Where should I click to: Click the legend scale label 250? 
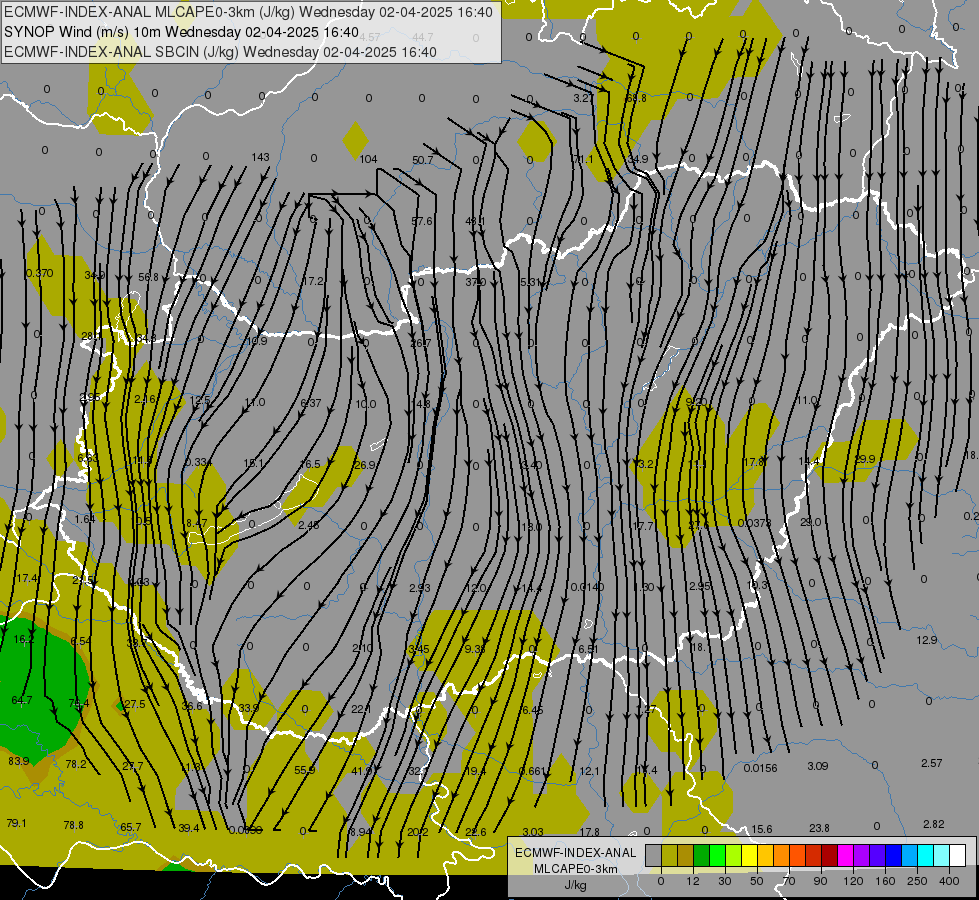[x=917, y=881]
